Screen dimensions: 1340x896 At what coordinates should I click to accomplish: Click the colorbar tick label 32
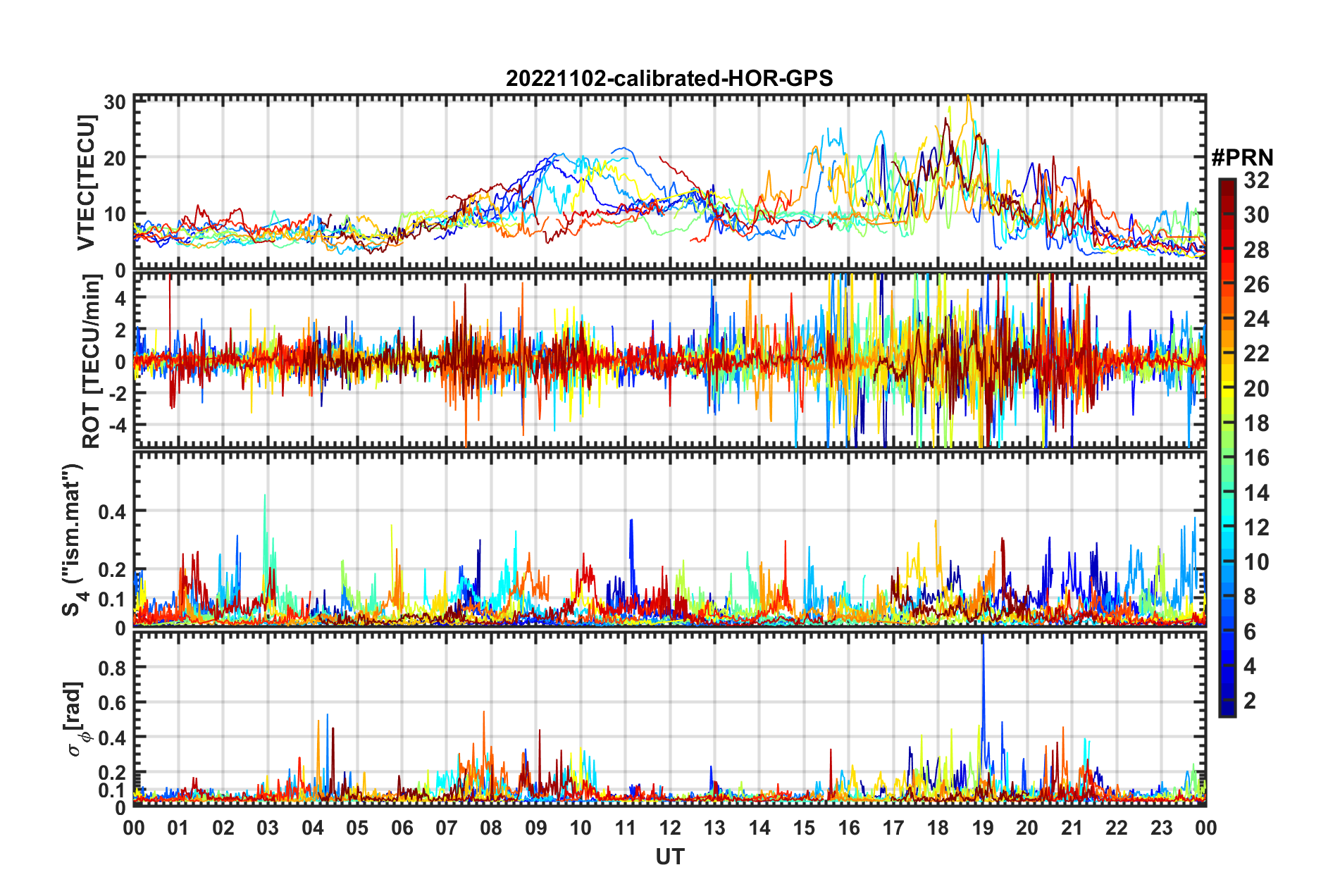[1256, 180]
